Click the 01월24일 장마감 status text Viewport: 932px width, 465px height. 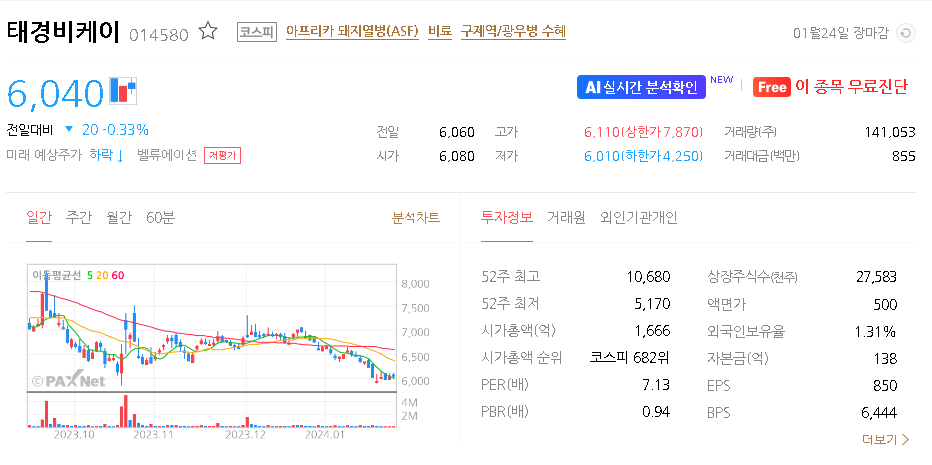pos(840,33)
